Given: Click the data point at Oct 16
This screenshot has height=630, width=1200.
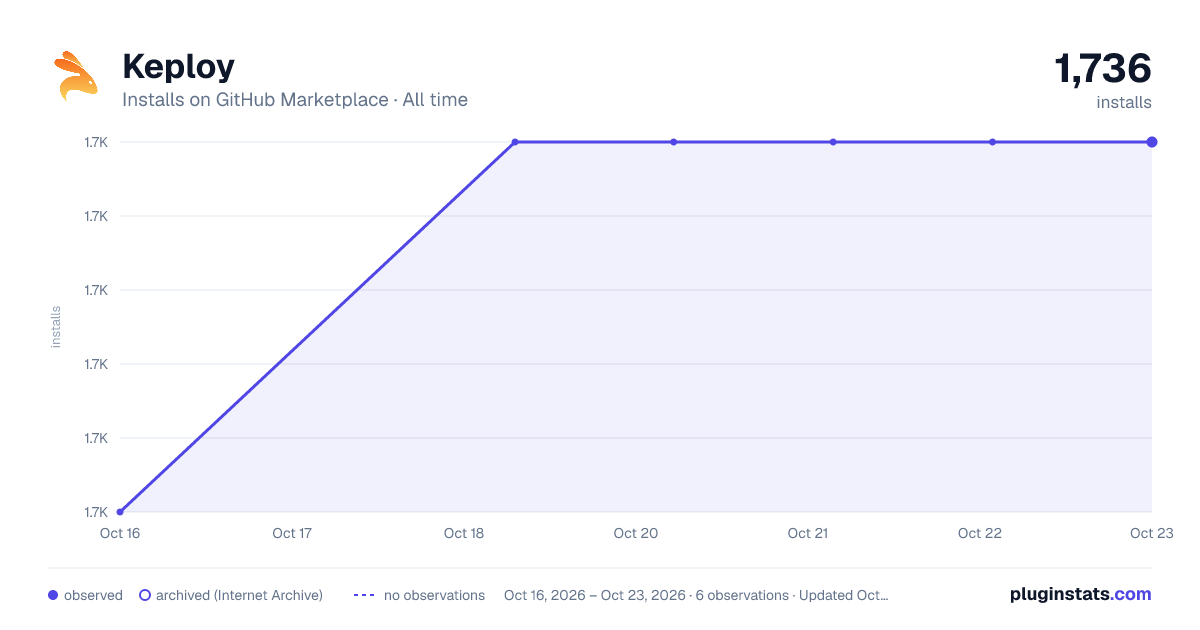Looking at the screenshot, I should (x=120, y=512).
